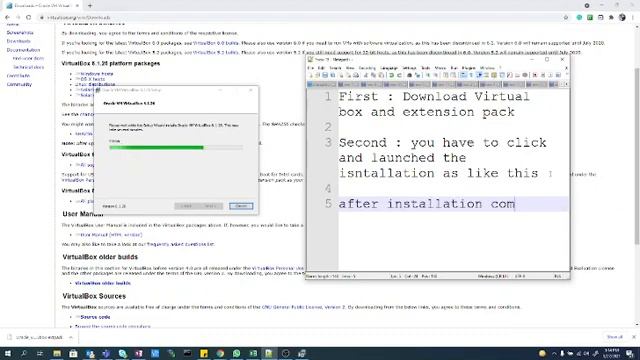Click Notepad++ Print toolbar icon
Viewport: 640px width, 360px height.
point(356,76)
